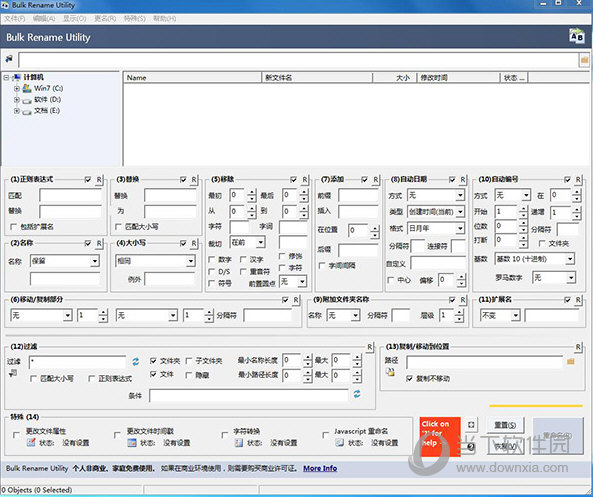Open the 类型 dropdown showing 创建时间(当前)
Image resolution: width=593 pixels, height=497 pixels.
436,212
